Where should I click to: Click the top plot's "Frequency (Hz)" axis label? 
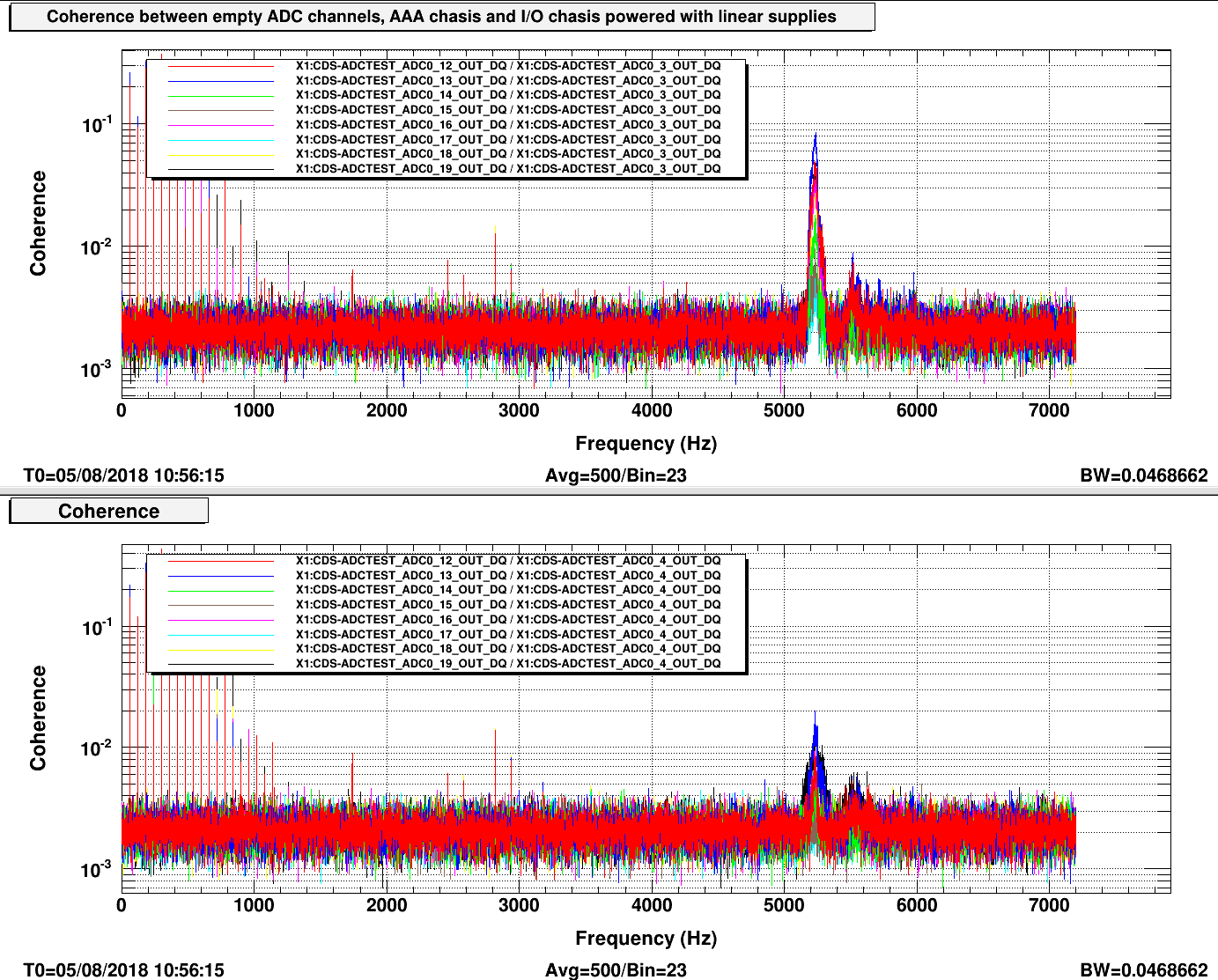pyautogui.click(x=646, y=444)
